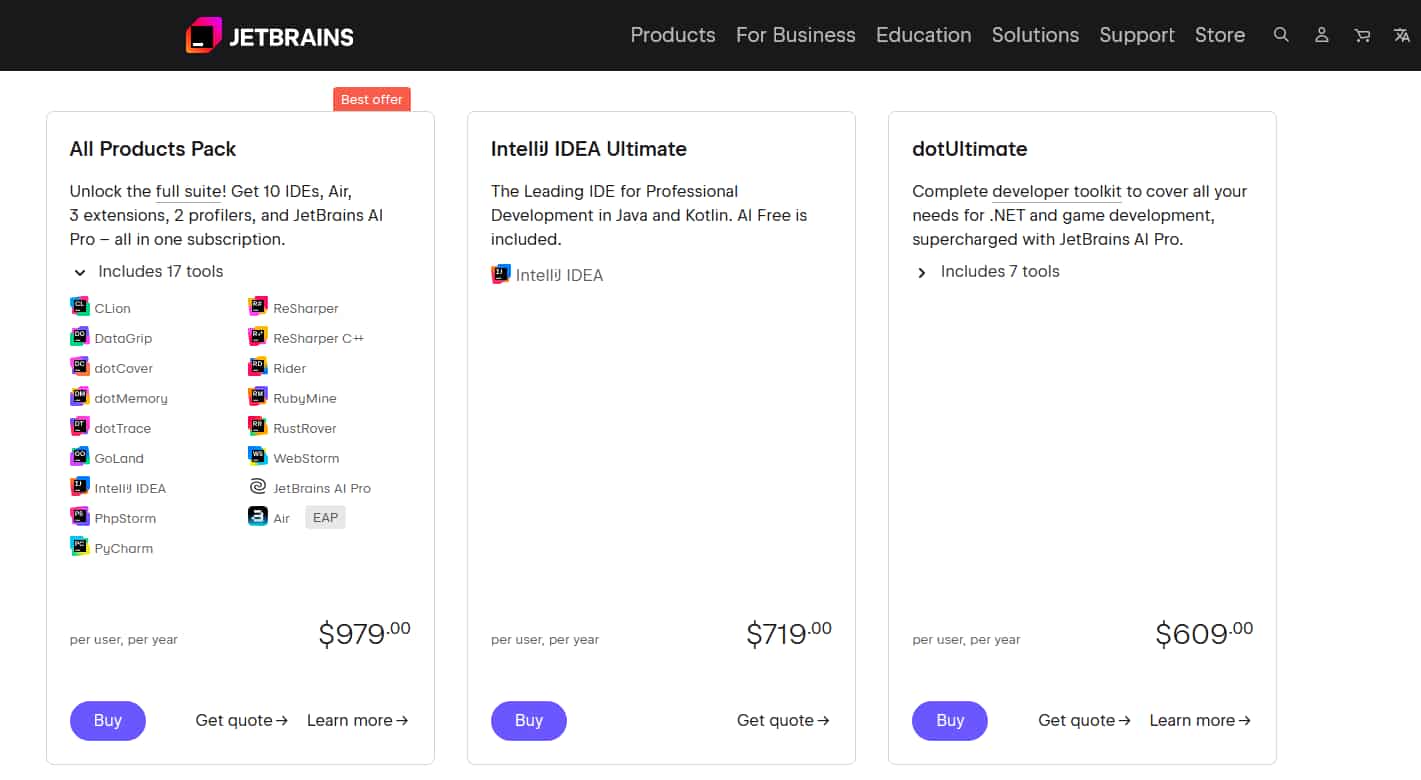The width and height of the screenshot is (1421, 780).
Task: Click the JetBrains AI Pro spiral icon
Action: (258, 487)
